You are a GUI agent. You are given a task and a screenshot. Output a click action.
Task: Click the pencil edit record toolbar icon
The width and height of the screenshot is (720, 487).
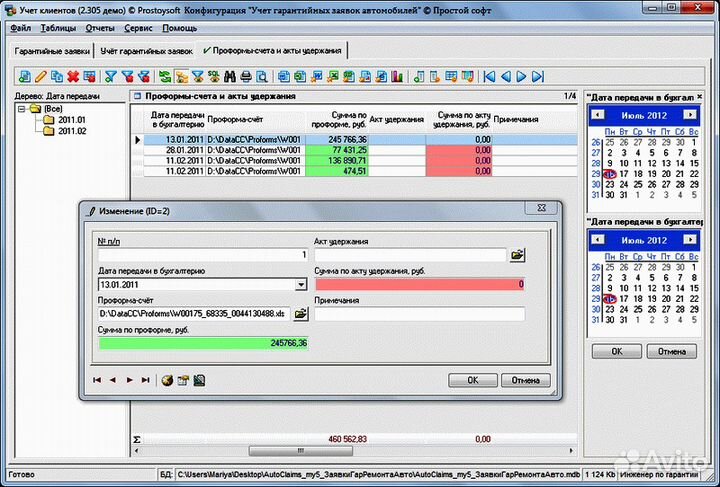coord(41,76)
